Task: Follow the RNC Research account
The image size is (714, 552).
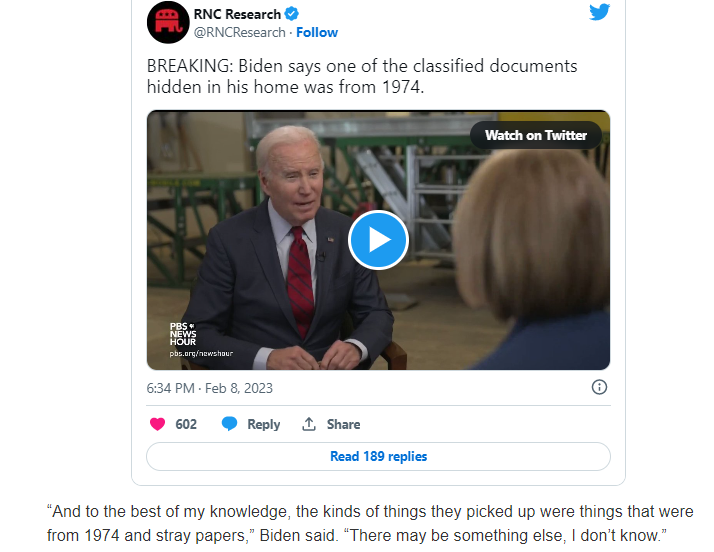Action: click(317, 32)
